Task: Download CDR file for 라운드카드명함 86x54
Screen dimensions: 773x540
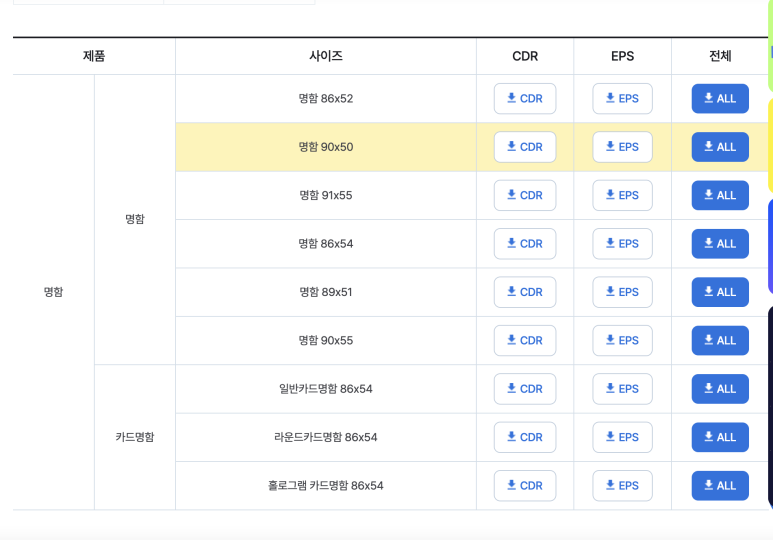Action: pyautogui.click(x=525, y=437)
